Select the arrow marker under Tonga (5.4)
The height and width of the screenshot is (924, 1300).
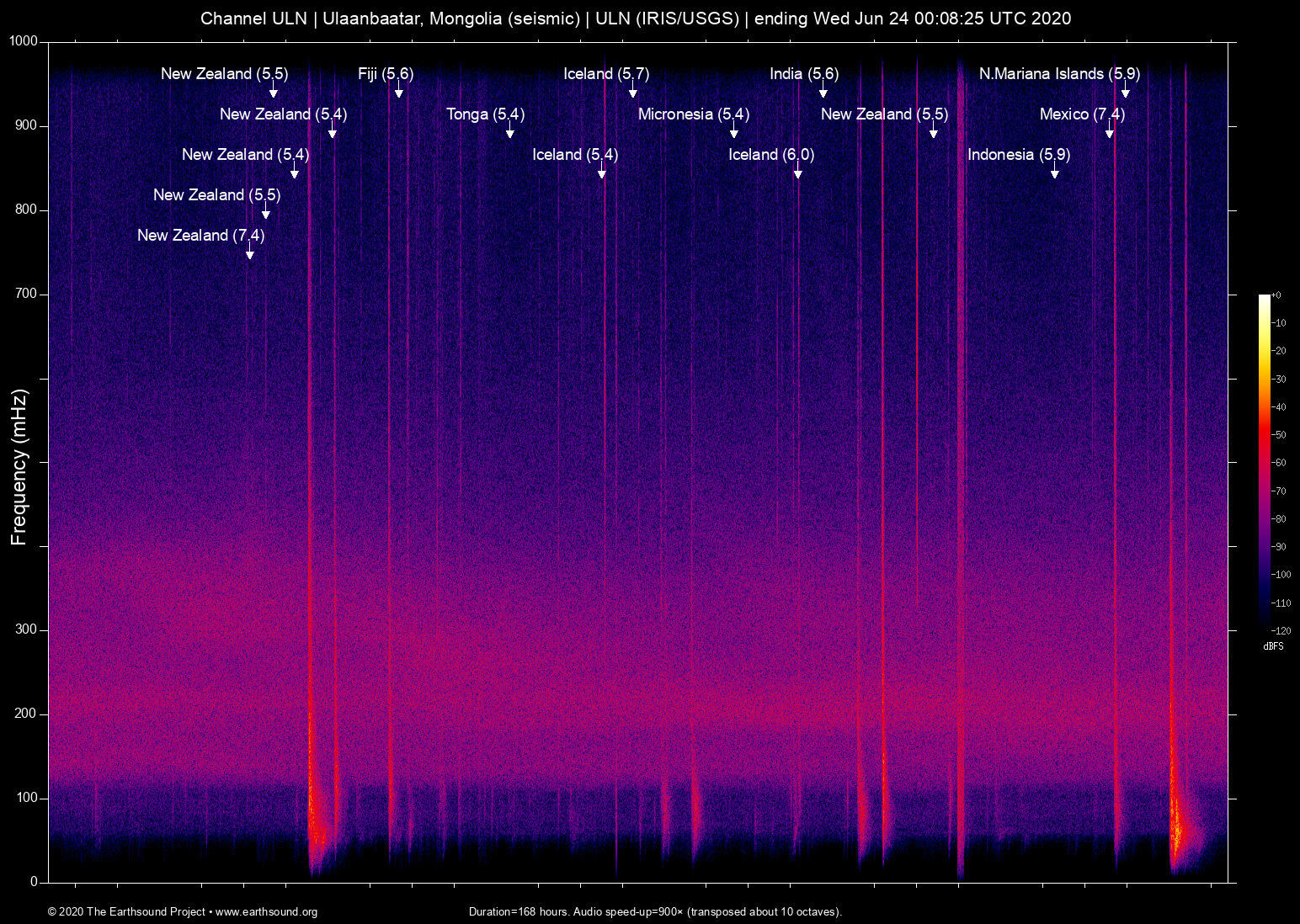click(509, 132)
